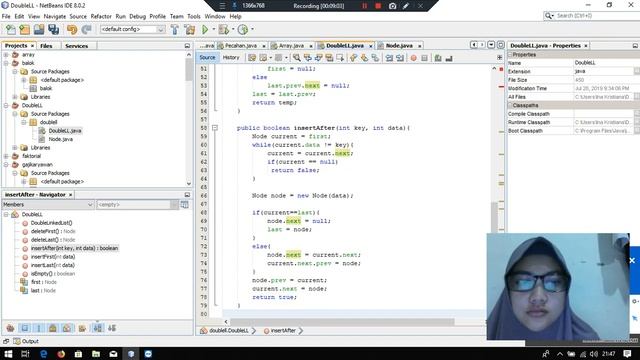Collapse the gajikaryawan project node
This screenshot has width=640, height=360.
(6, 164)
